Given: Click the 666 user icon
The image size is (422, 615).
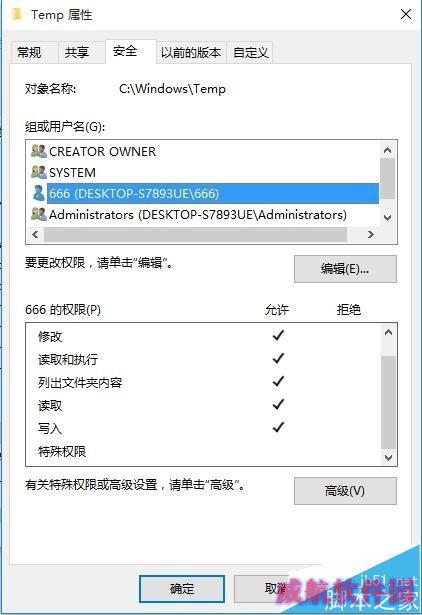Looking at the screenshot, I should click(38, 193).
